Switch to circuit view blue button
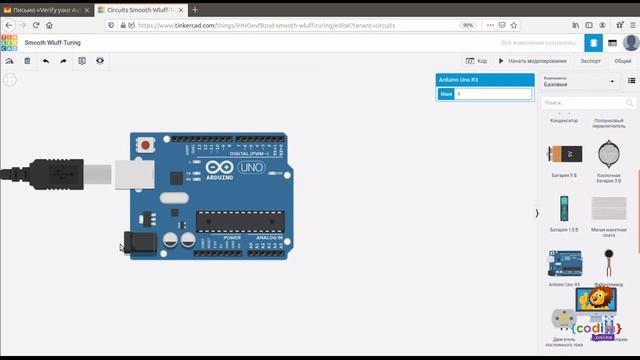640x360 pixels. (593, 43)
